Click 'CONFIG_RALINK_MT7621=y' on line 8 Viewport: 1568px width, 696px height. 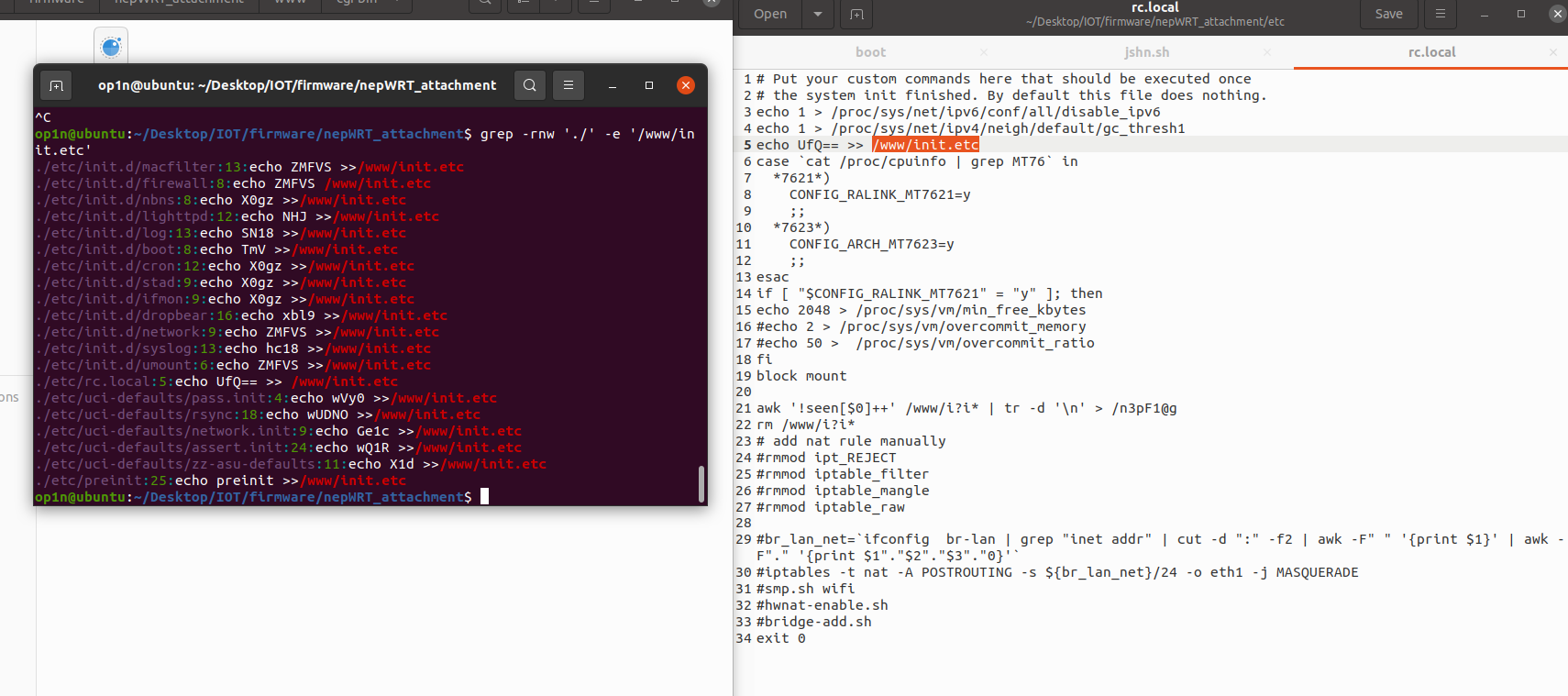[x=879, y=194]
